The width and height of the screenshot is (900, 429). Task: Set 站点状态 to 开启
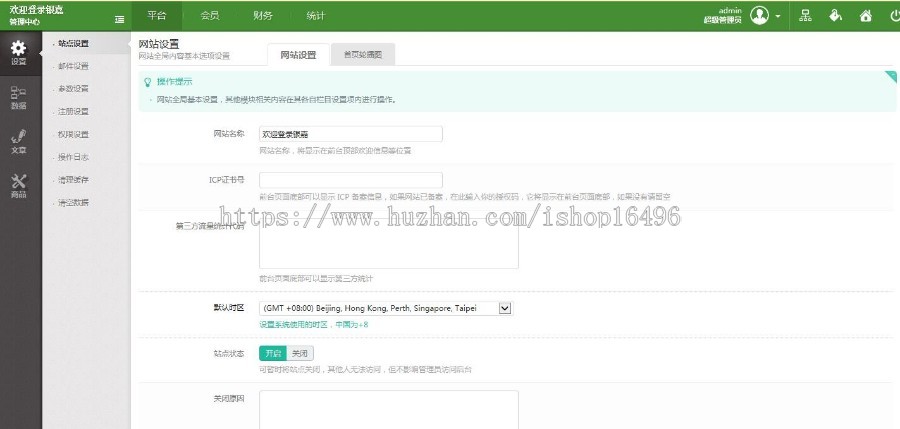273,353
